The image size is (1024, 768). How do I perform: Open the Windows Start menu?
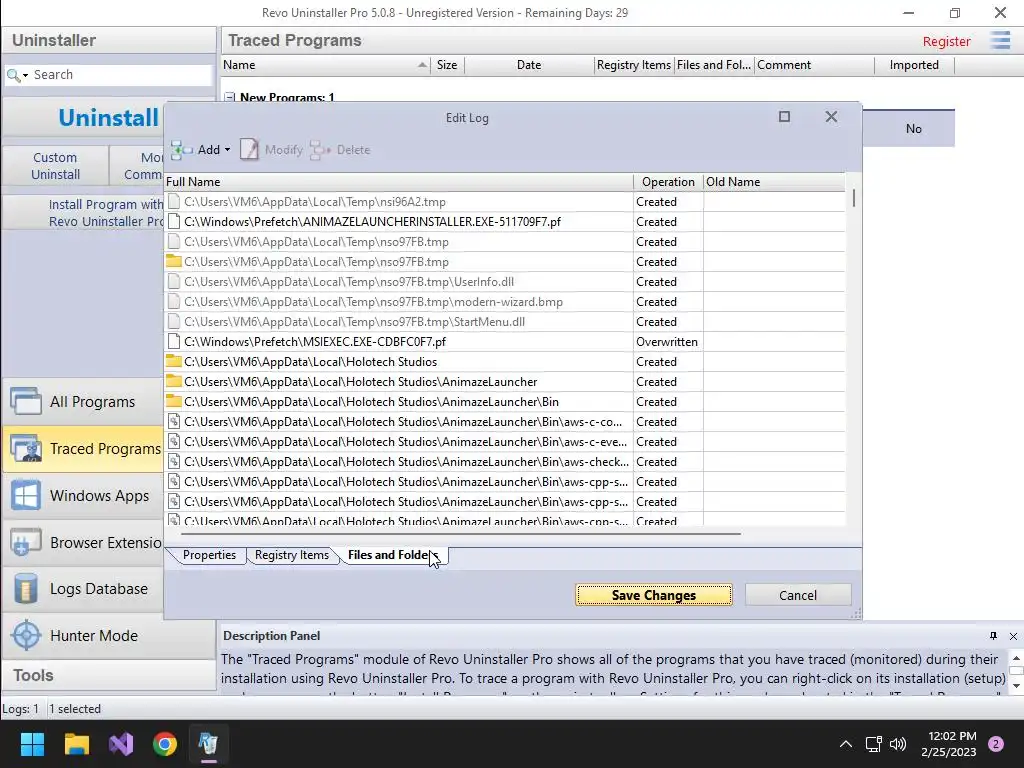tap(32, 744)
